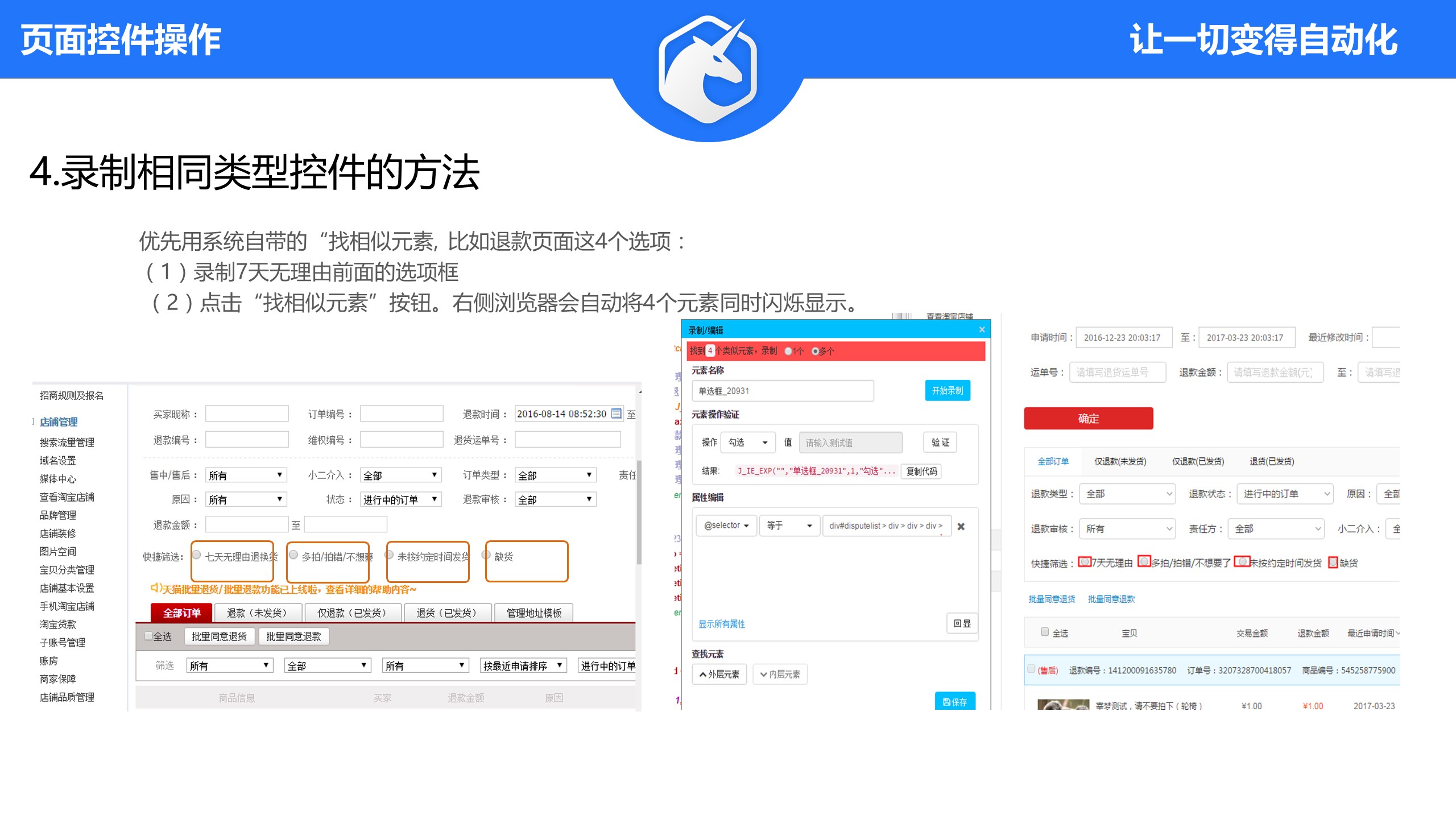1456x819 pixels.
Task: Click the 元素名称 input field 单选框_20931
Action: 783,391
